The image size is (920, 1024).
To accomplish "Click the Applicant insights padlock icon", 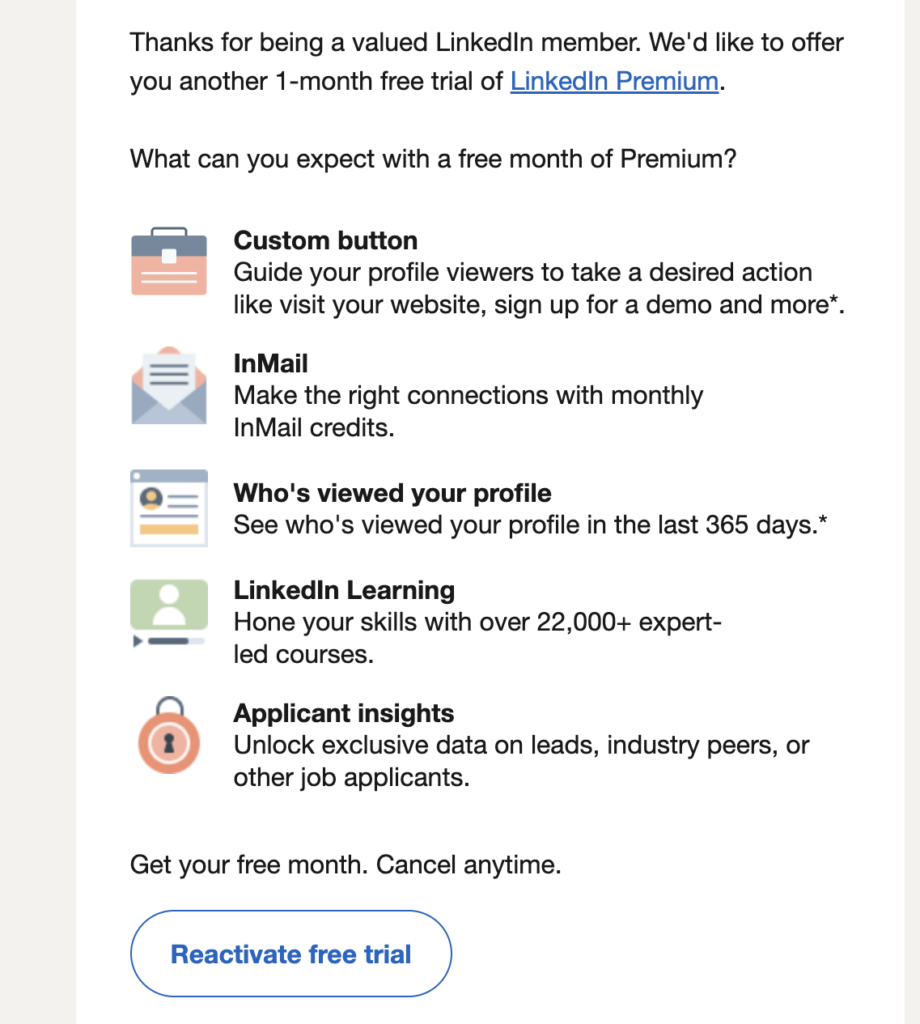I will 168,735.
